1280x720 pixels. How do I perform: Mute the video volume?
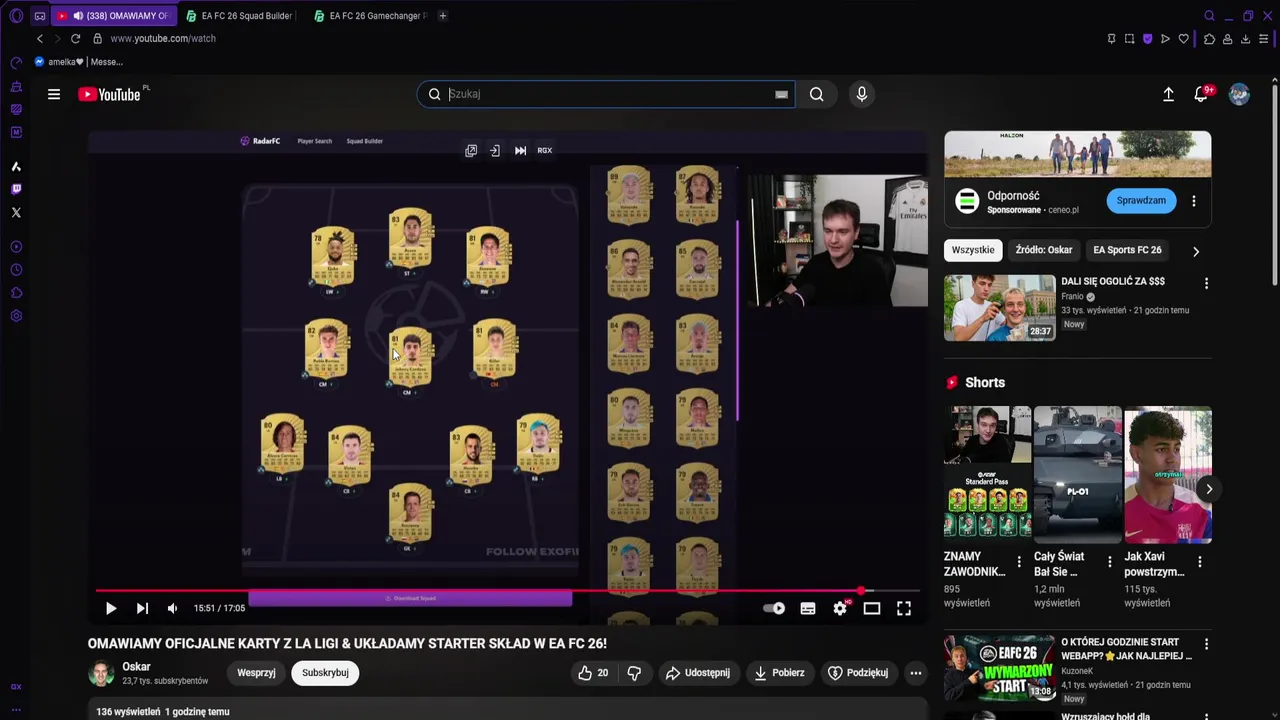pyautogui.click(x=172, y=608)
